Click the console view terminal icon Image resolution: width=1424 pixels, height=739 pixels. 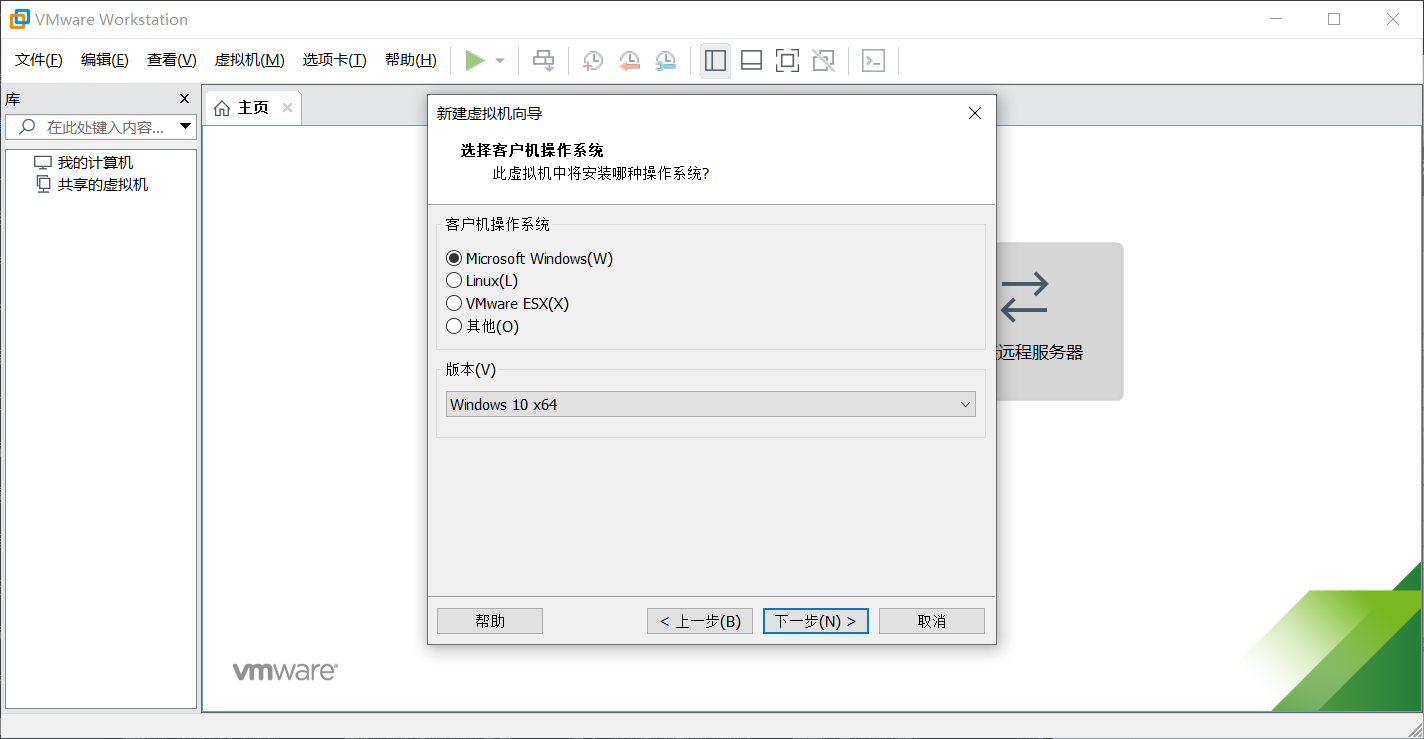click(873, 61)
